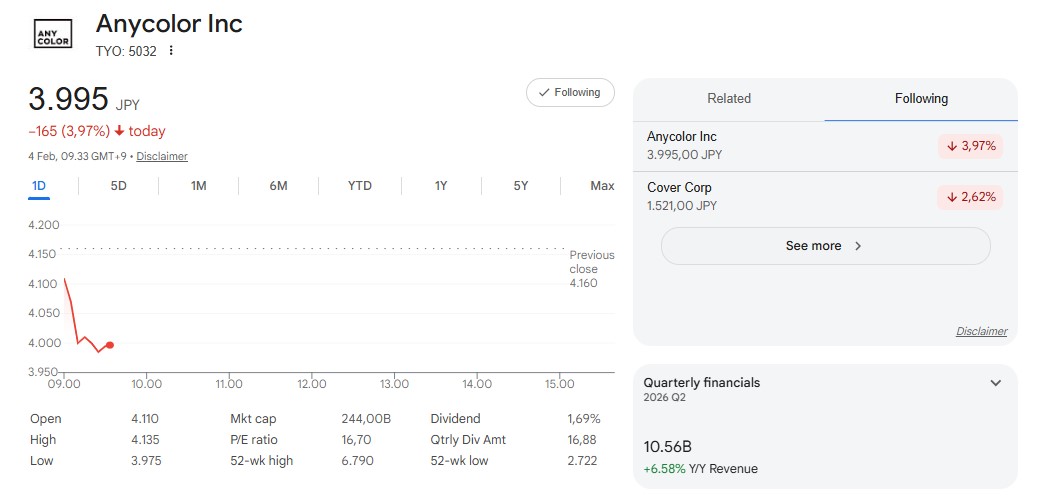1052x502 pixels.
Task: Show the 1M price chart
Action: click(198, 186)
